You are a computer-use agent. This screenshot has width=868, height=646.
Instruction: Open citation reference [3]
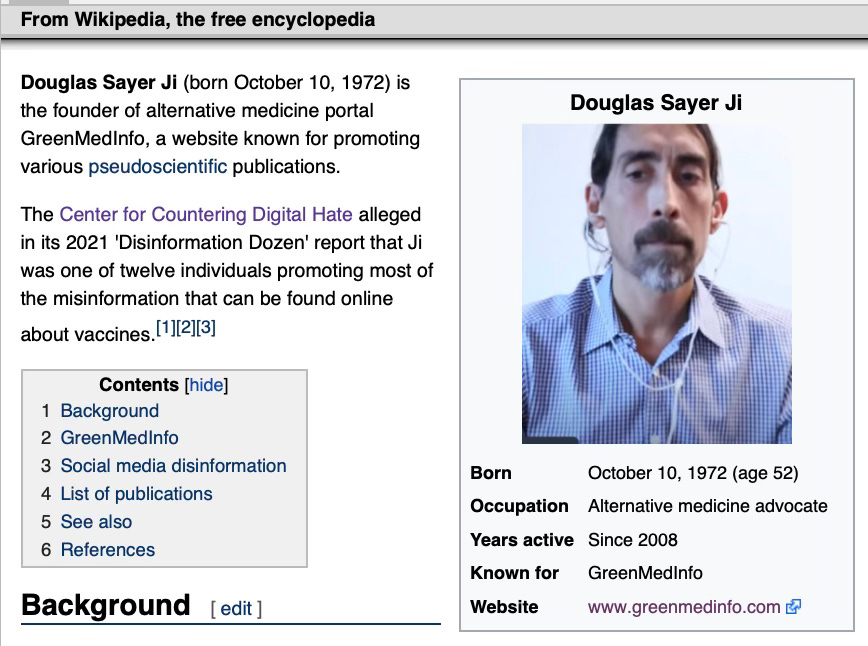click(x=206, y=328)
